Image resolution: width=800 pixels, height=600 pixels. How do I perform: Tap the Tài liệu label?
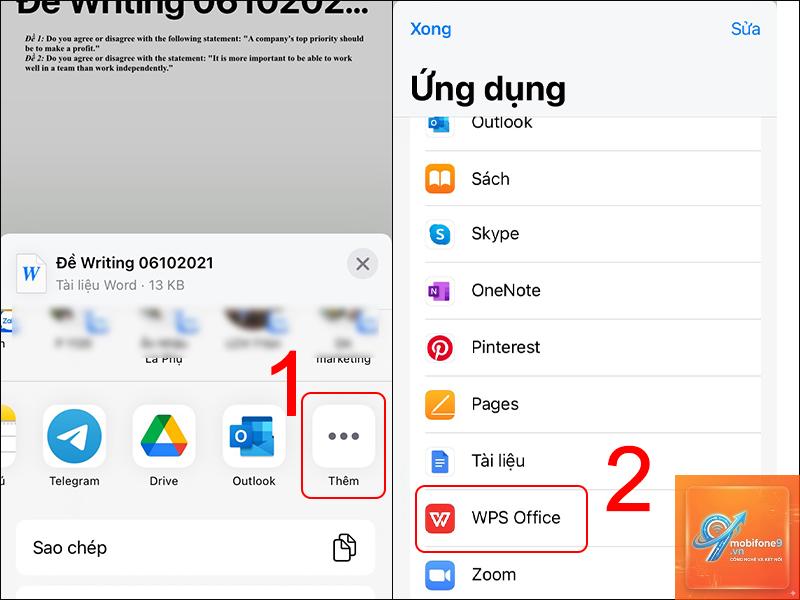(x=498, y=461)
